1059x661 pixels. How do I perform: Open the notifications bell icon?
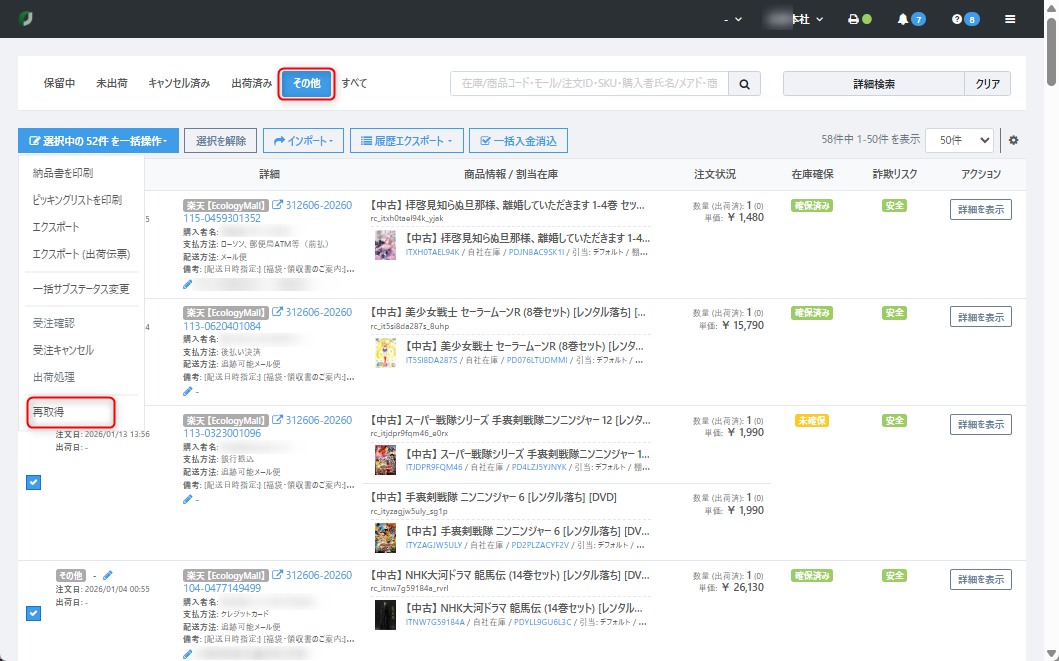pos(903,19)
